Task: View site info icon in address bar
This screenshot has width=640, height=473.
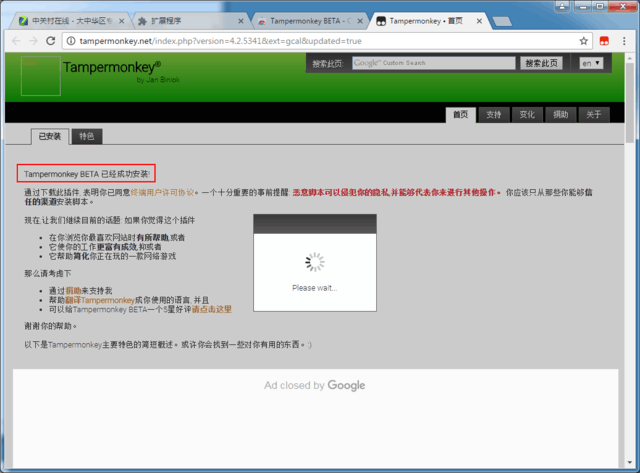Action: 71,41
